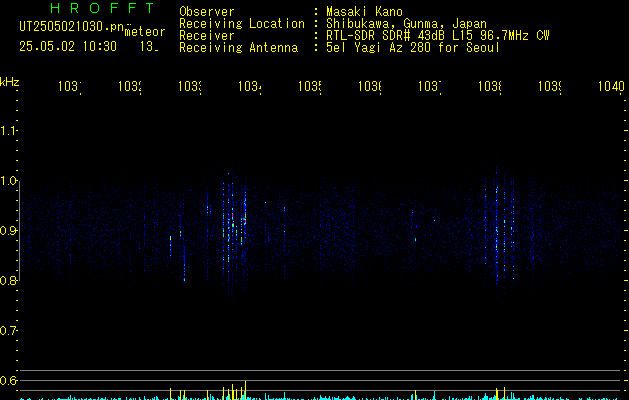Viewport: 629px width, 400px height.
Task: Click the 1.1 kHz frequency axis label
Action: click(9, 131)
